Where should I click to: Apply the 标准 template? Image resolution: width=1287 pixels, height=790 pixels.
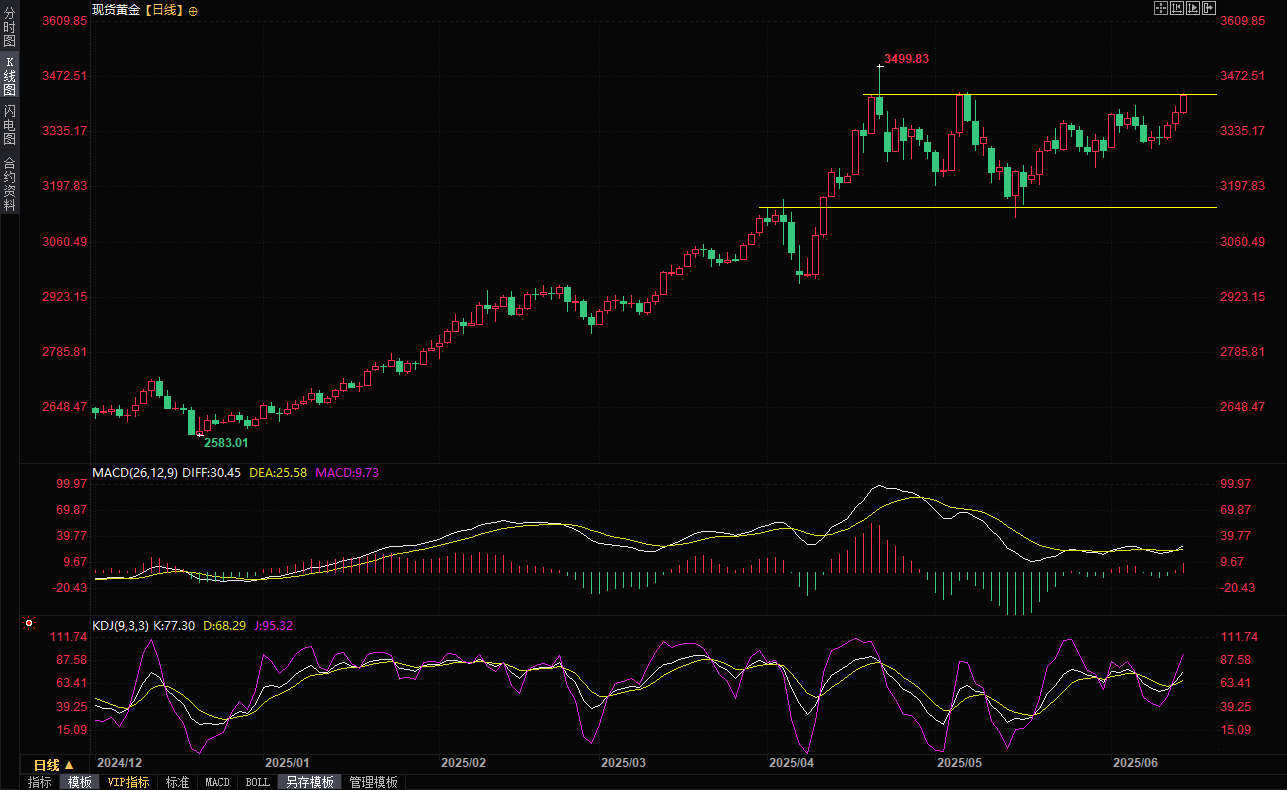[x=177, y=782]
